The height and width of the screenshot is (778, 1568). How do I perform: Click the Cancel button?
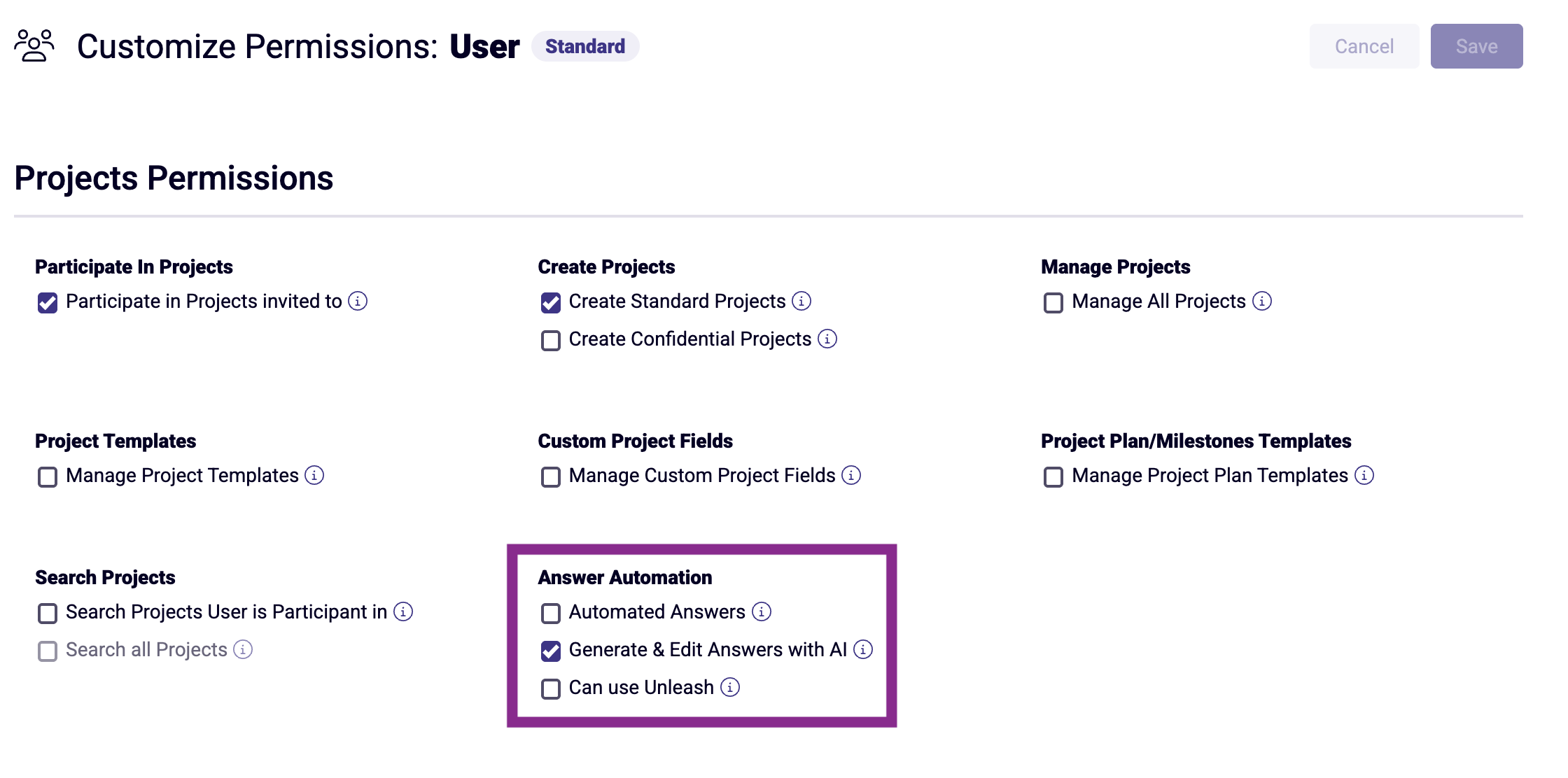point(1364,46)
